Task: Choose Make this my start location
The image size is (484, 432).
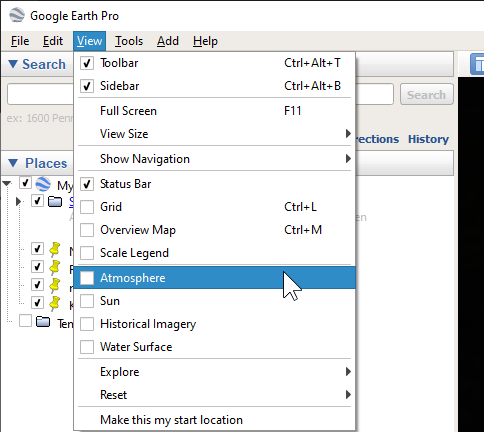Action: (x=215, y=420)
